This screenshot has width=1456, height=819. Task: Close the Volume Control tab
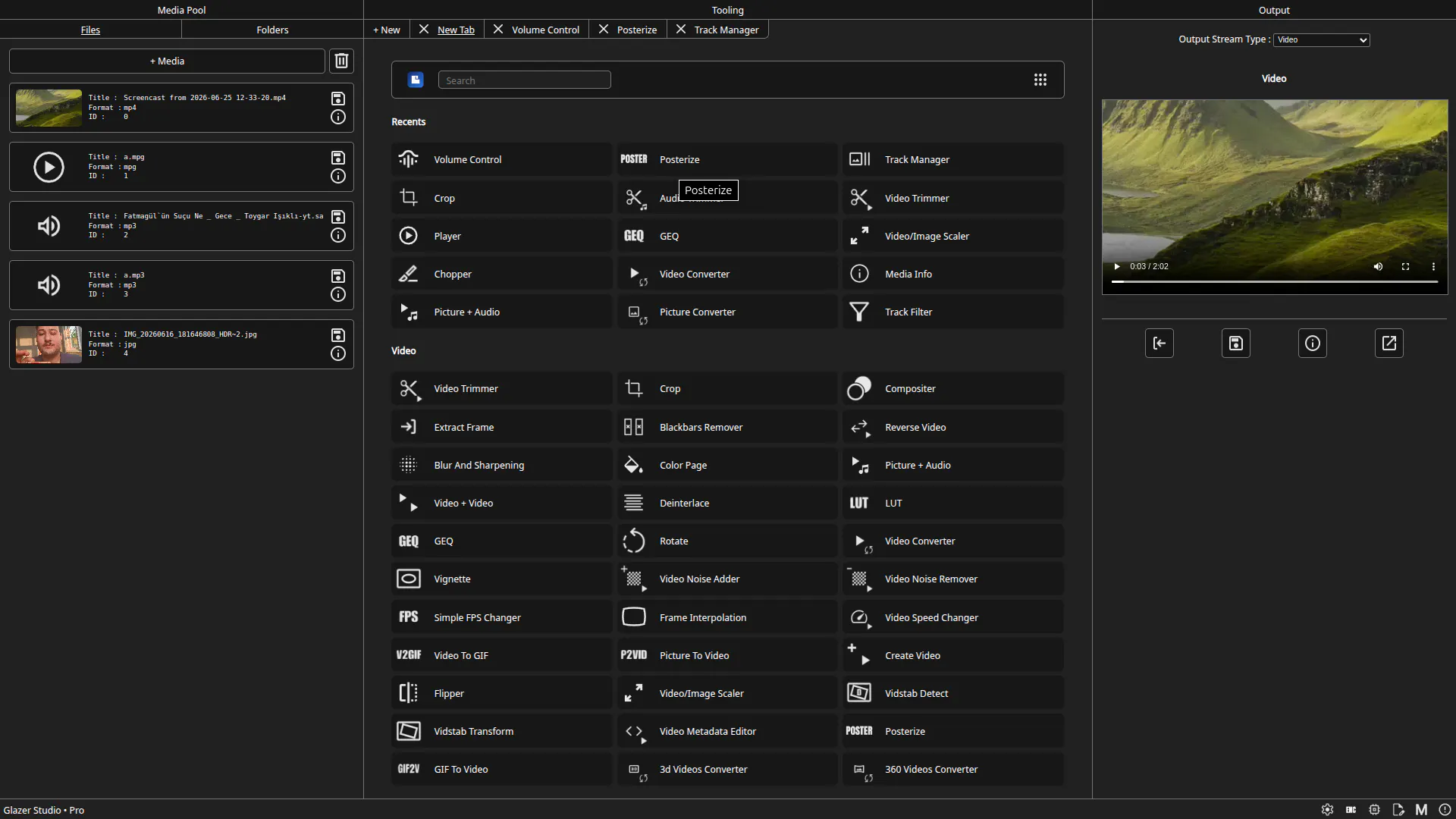498,29
